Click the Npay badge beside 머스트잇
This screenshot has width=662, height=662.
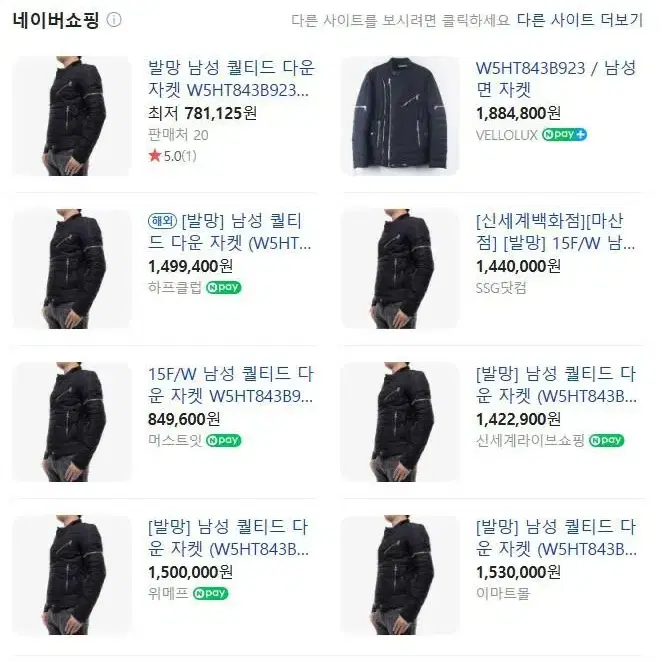tap(224, 440)
